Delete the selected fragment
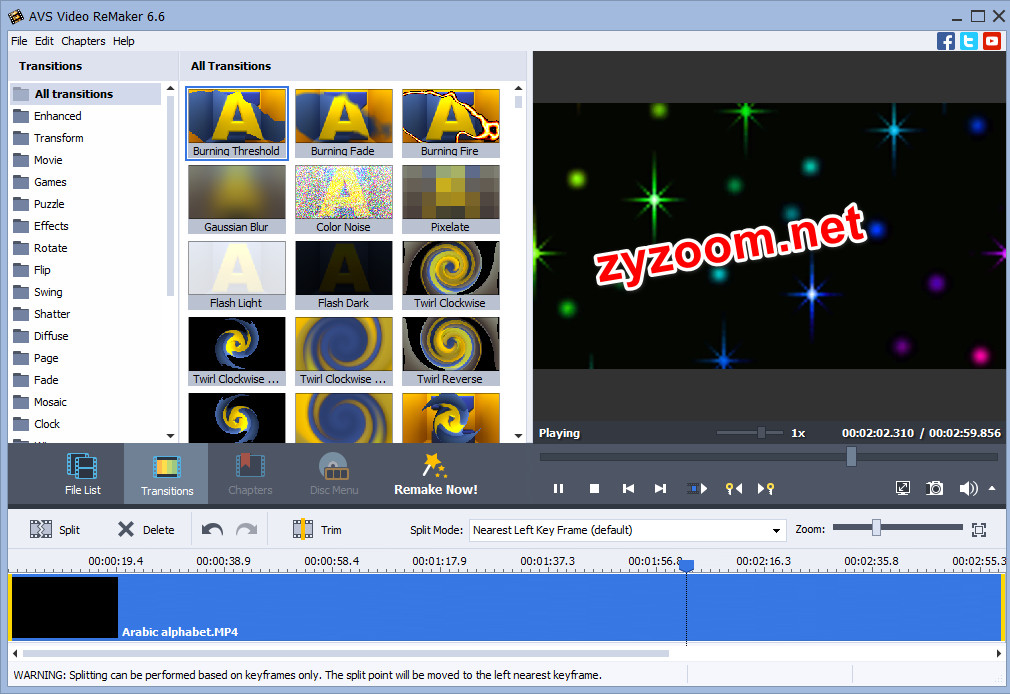 146,530
